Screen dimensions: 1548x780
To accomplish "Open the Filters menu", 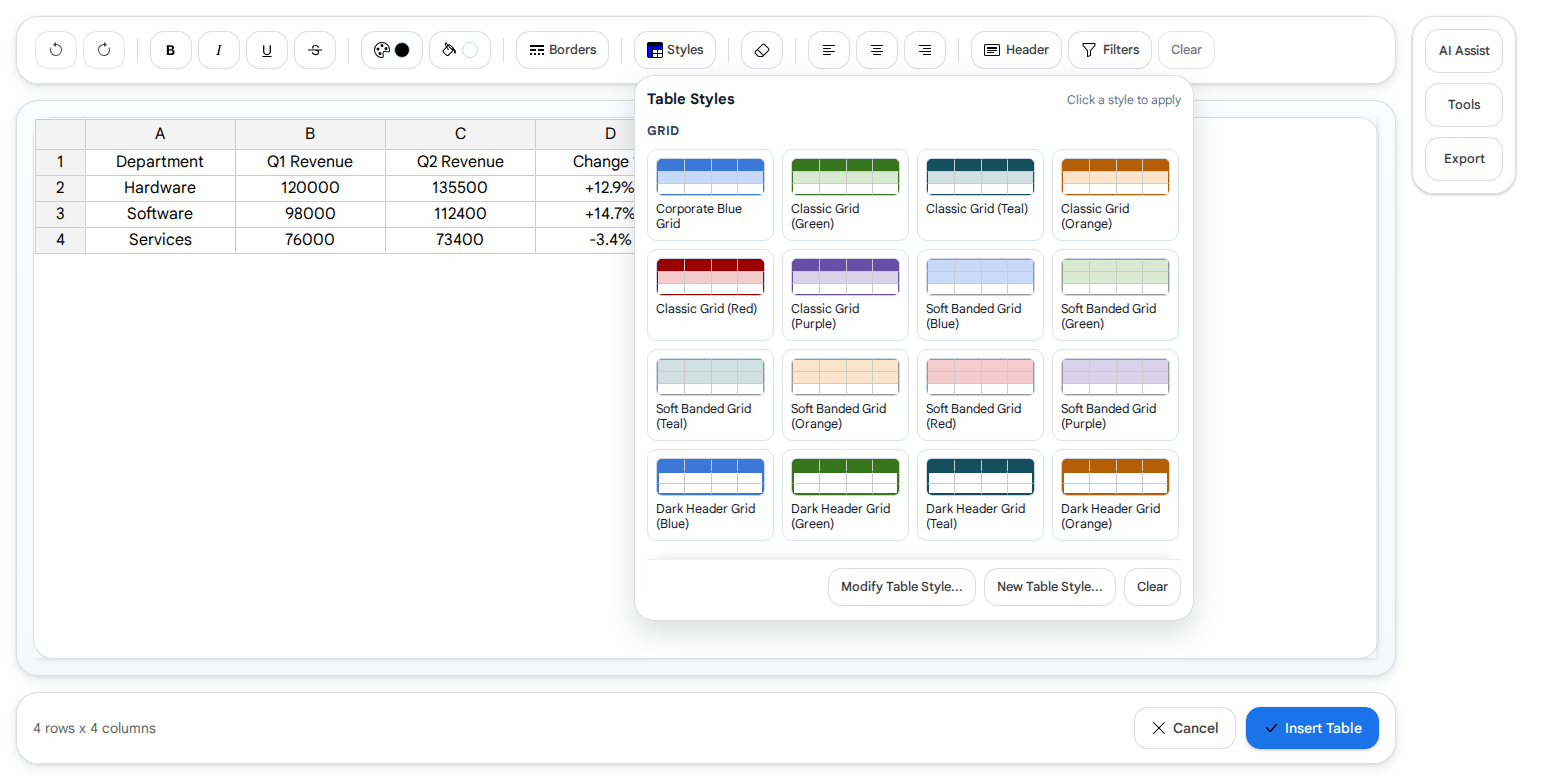I will (x=1110, y=50).
